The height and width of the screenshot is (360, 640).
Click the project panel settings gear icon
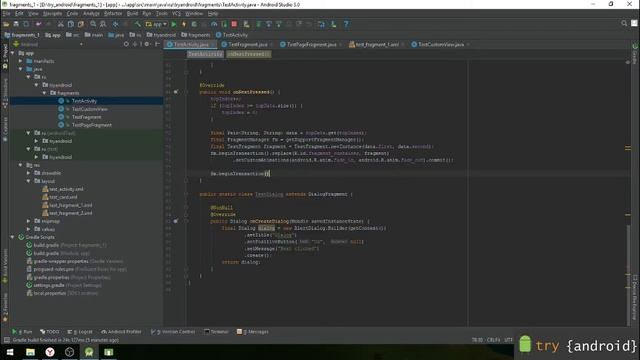[147, 44]
